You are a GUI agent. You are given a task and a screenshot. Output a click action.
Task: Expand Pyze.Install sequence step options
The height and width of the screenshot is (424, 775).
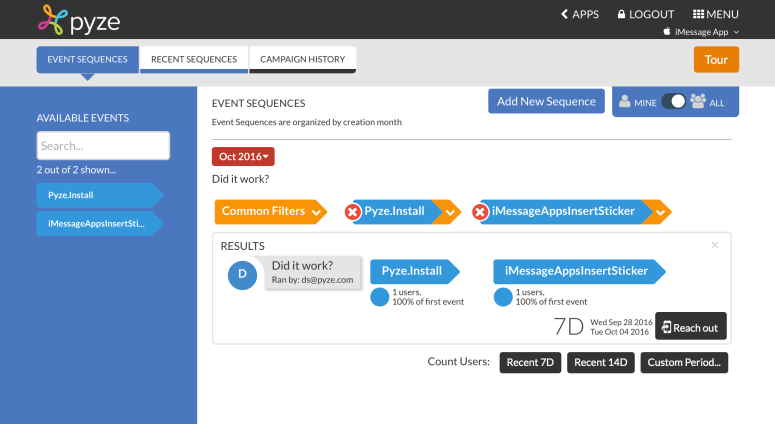click(x=450, y=212)
